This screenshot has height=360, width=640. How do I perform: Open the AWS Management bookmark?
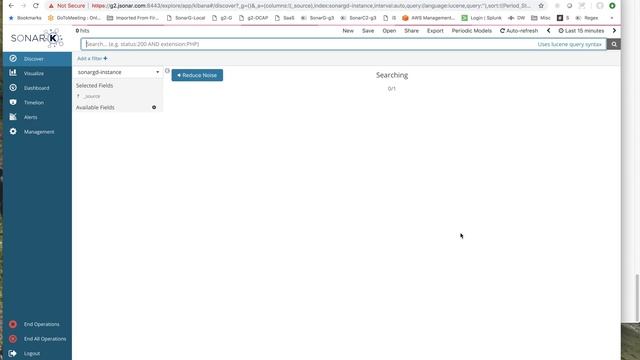point(428,18)
